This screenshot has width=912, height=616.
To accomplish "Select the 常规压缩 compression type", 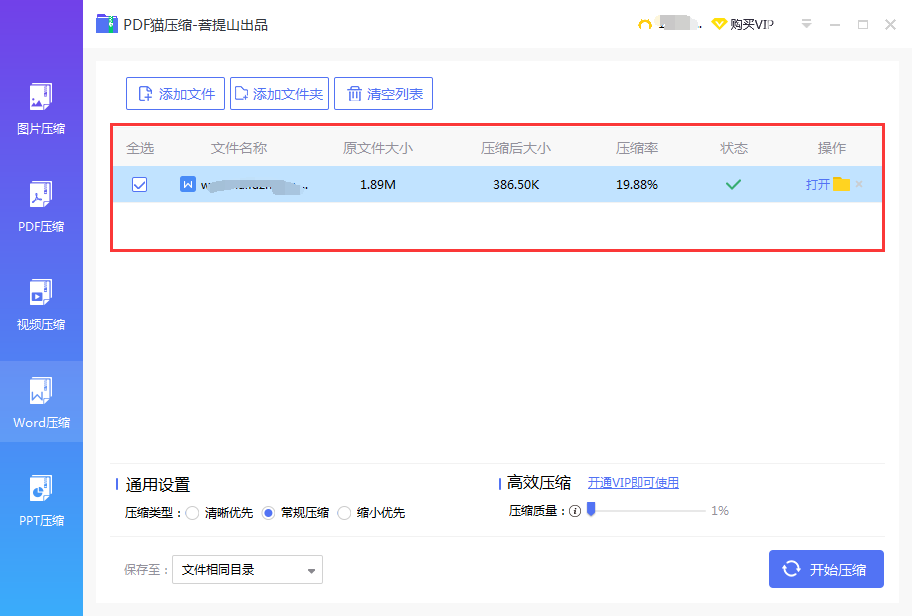I will tap(268, 513).
